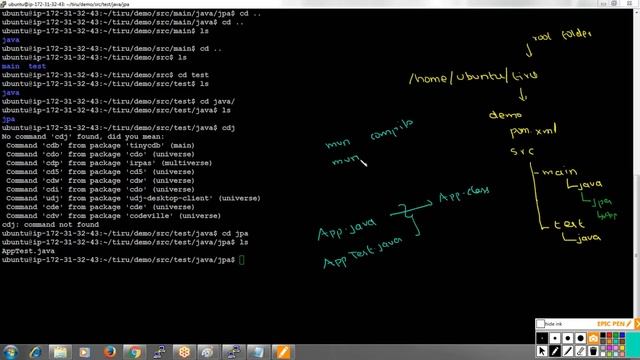640x360 pixels.
Task: Pick the black ink color
Action: 603,335
